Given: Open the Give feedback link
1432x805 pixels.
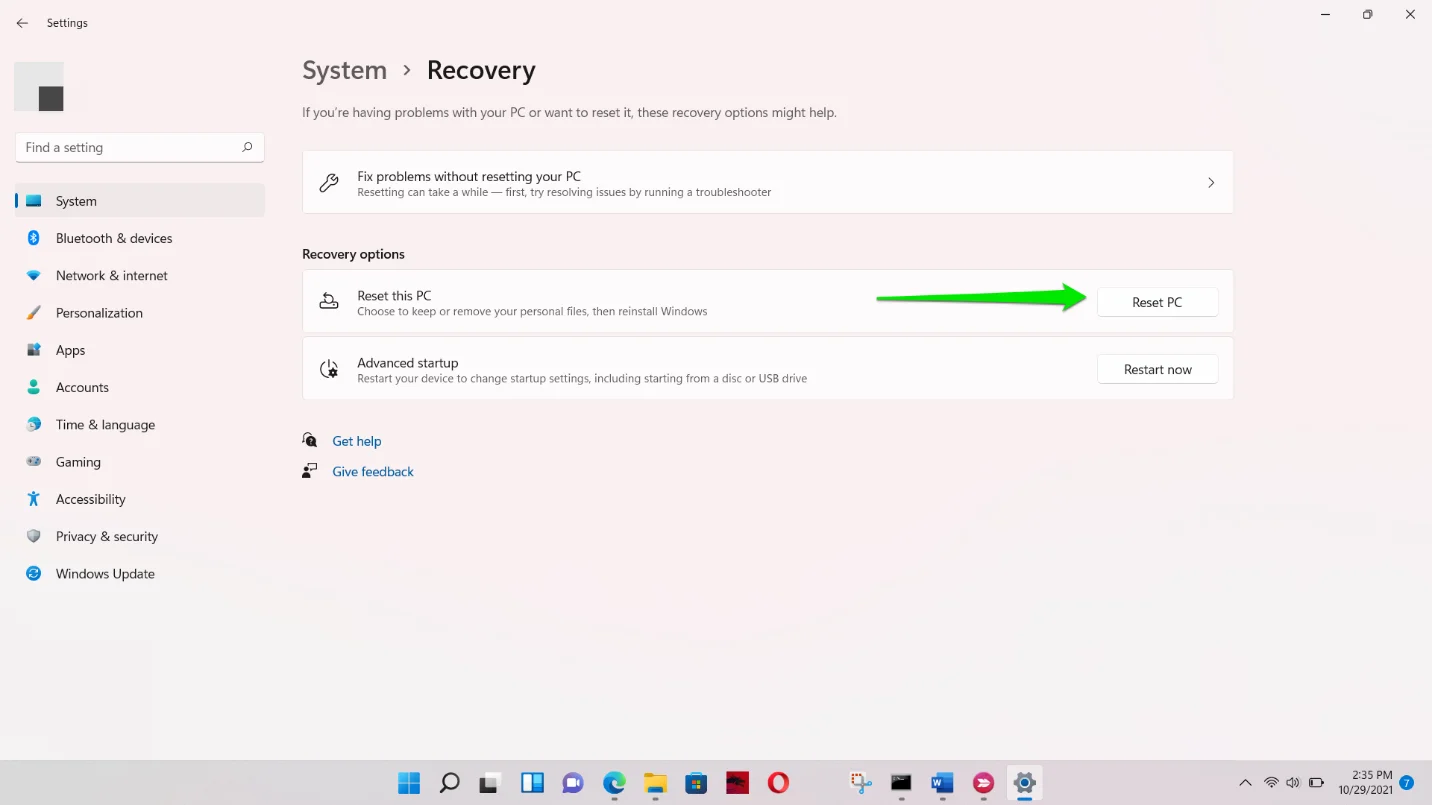Looking at the screenshot, I should (373, 471).
